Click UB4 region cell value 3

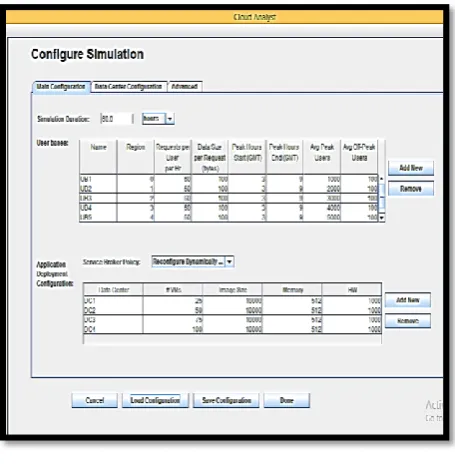click(x=136, y=208)
